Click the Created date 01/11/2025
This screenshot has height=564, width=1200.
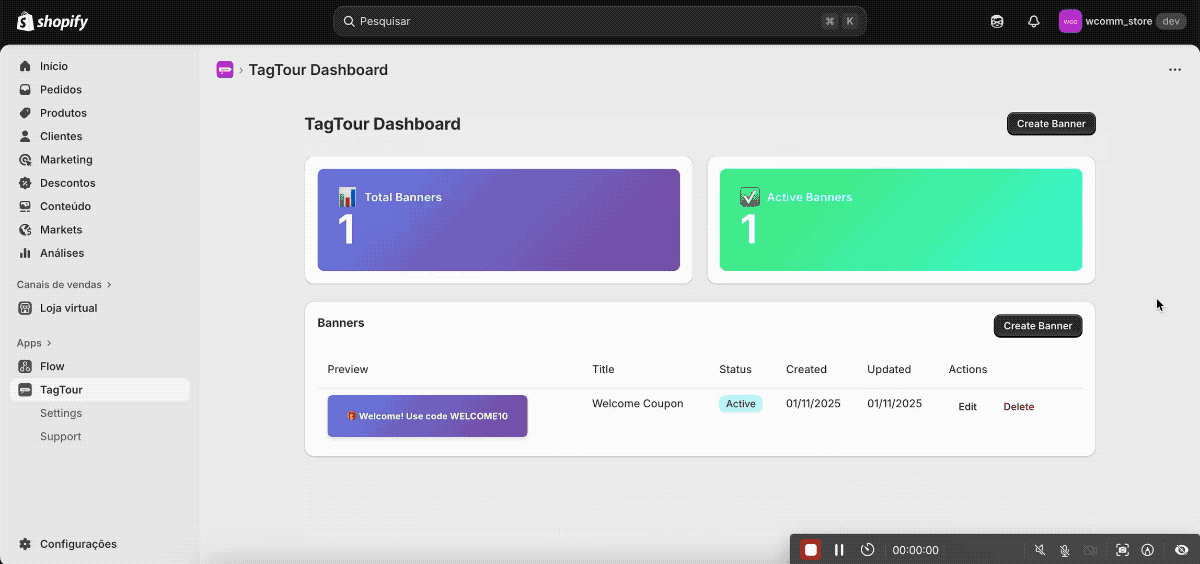point(813,404)
